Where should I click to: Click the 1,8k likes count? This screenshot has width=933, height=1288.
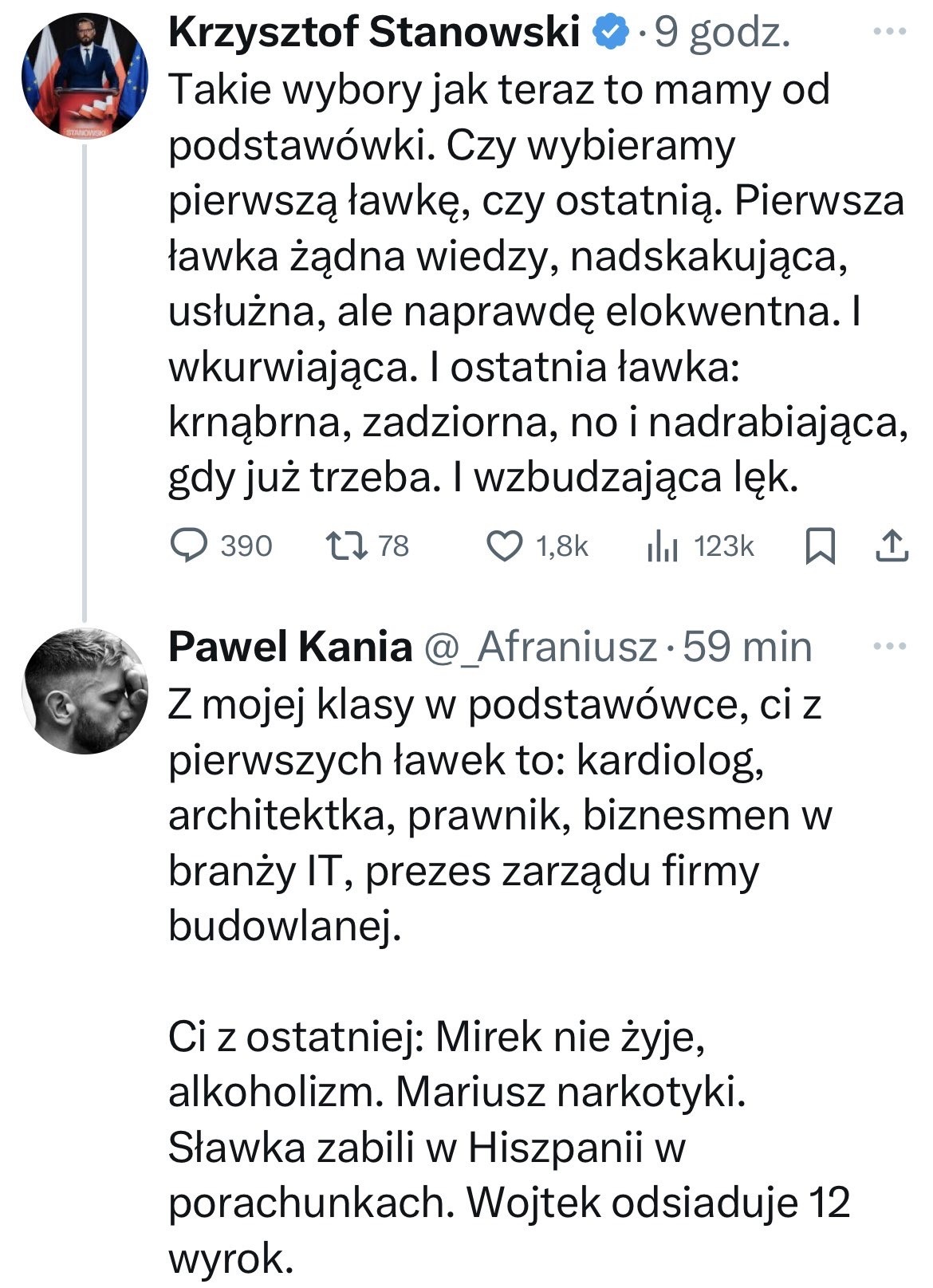click(x=561, y=546)
